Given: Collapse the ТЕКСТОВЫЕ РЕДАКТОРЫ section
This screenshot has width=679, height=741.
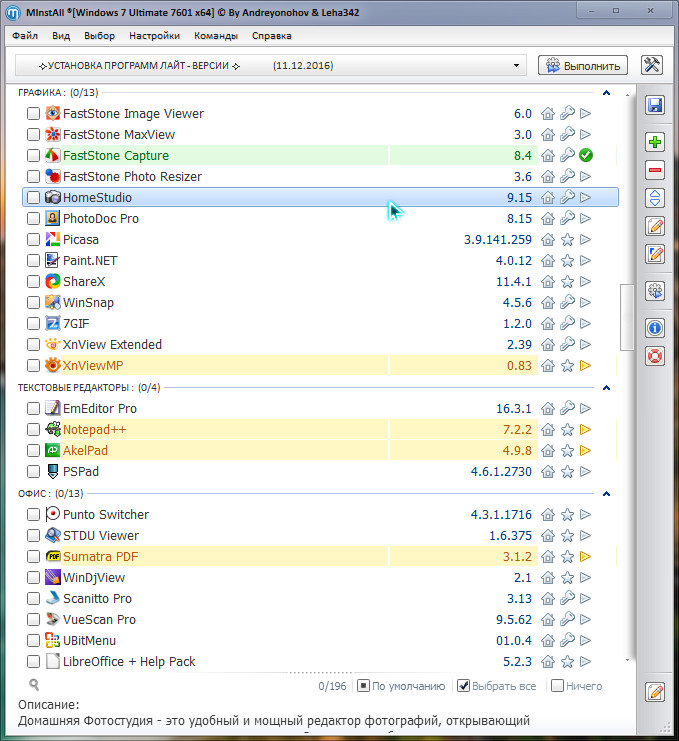Looking at the screenshot, I should tap(607, 388).
